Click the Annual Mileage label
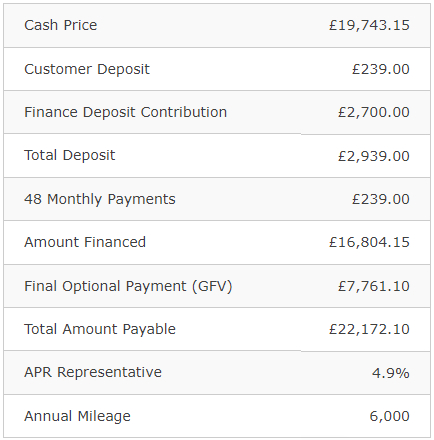Viewport: 434px width, 440px height. click(77, 416)
